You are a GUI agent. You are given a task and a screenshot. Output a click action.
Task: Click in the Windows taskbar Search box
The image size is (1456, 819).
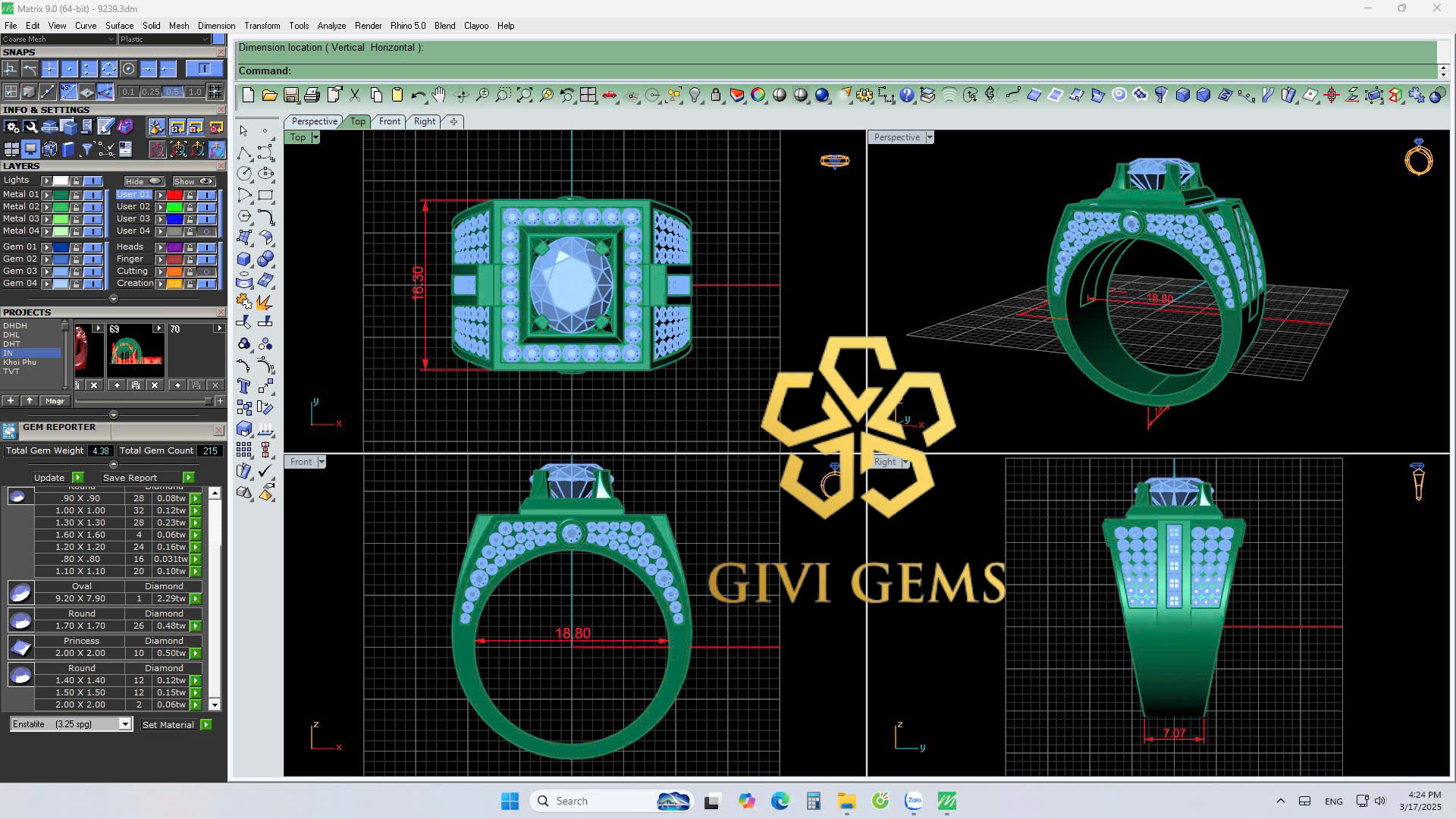(610, 801)
